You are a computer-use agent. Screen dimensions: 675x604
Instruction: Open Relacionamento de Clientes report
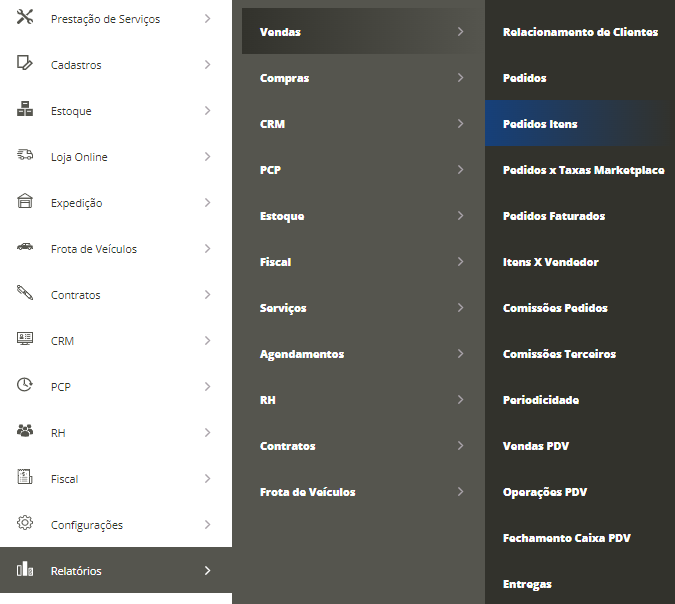pos(580,32)
